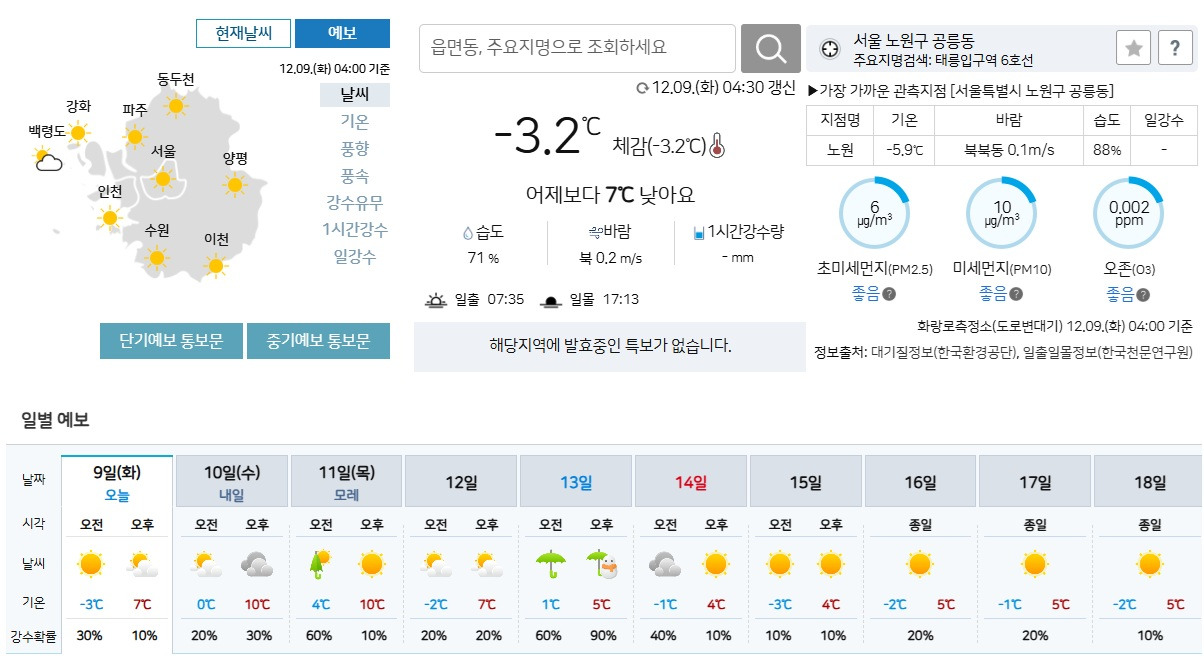Select the 1시간강수 map layer

(x=355, y=230)
